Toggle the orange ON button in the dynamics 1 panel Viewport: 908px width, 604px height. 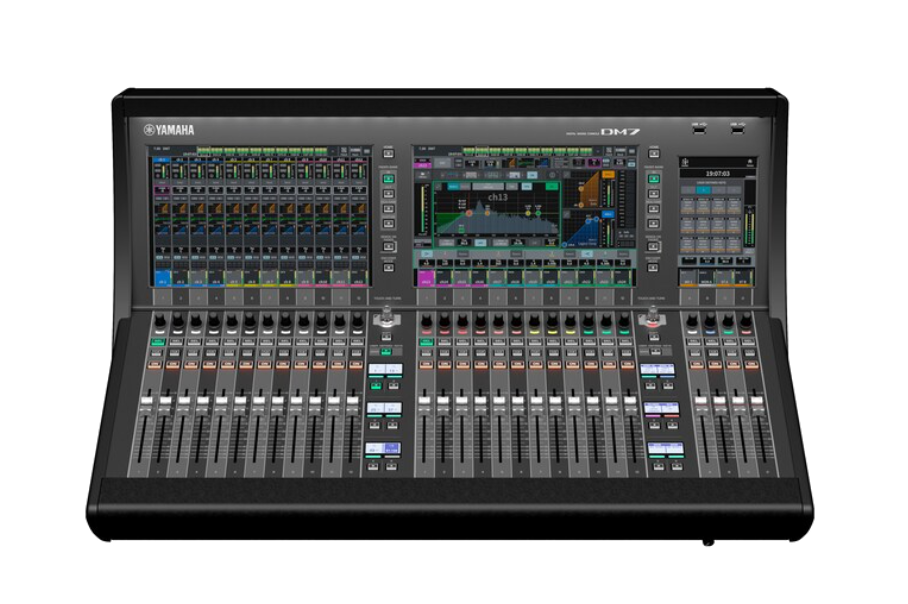(x=608, y=174)
